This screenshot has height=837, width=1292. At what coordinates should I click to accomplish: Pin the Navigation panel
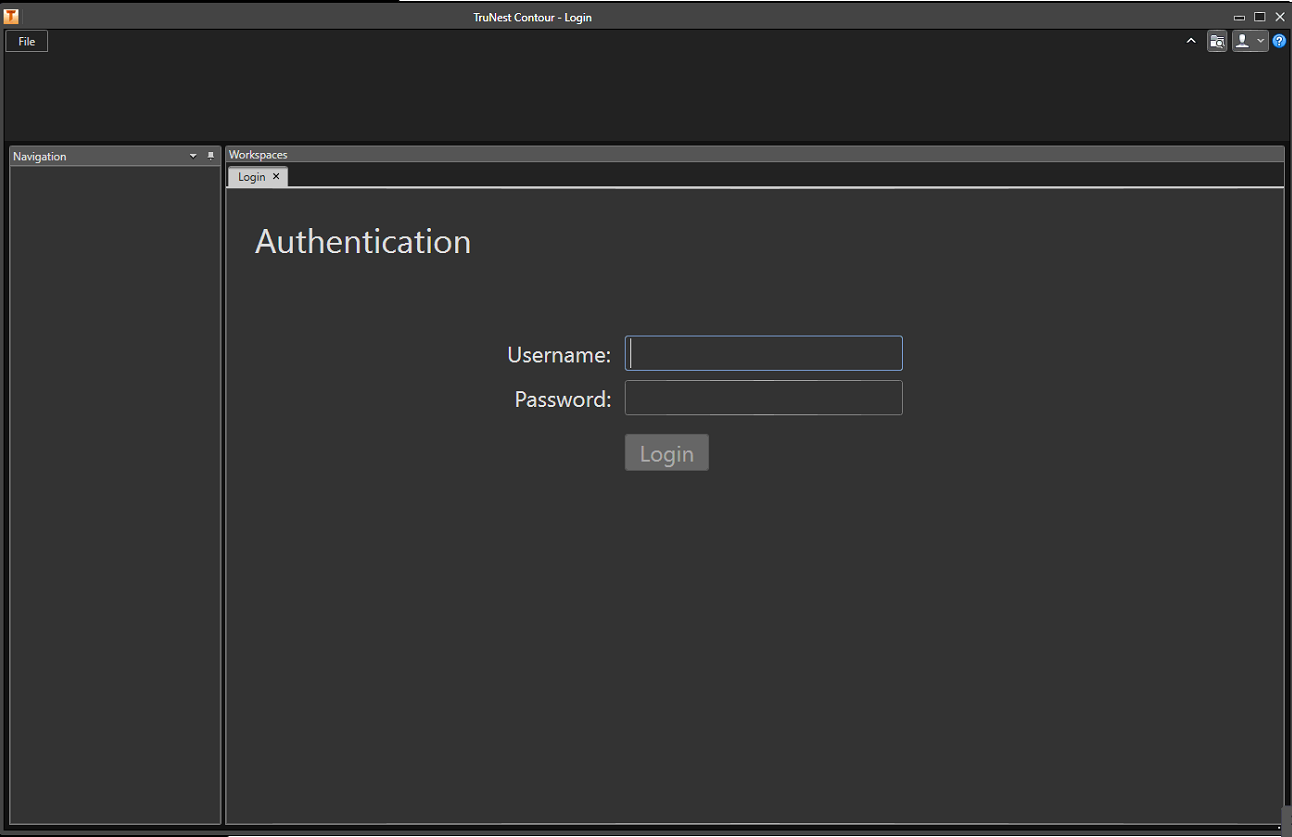point(210,156)
